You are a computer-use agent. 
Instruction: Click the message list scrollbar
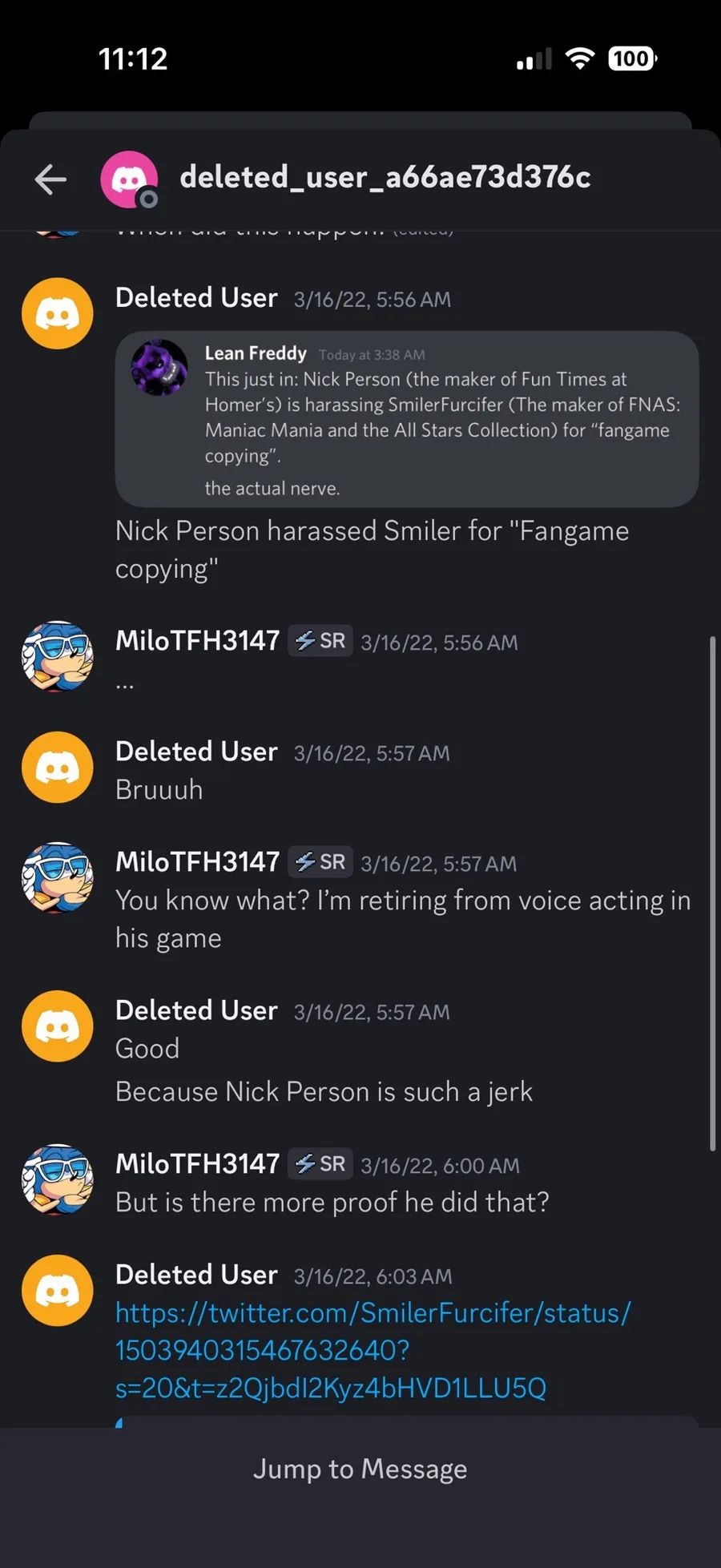[712, 893]
